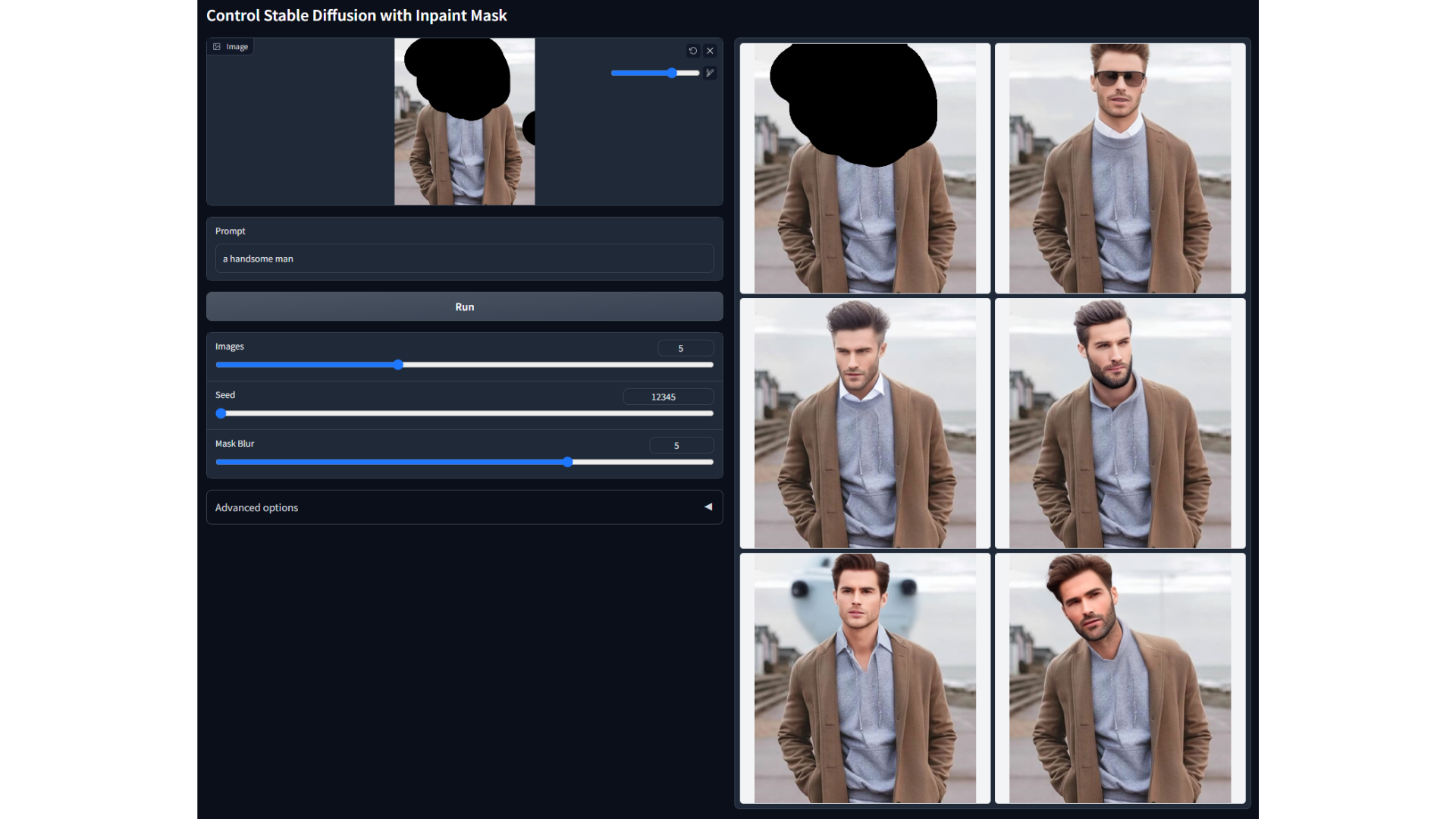
Task: Adjust the Images count slider
Action: pos(464,365)
